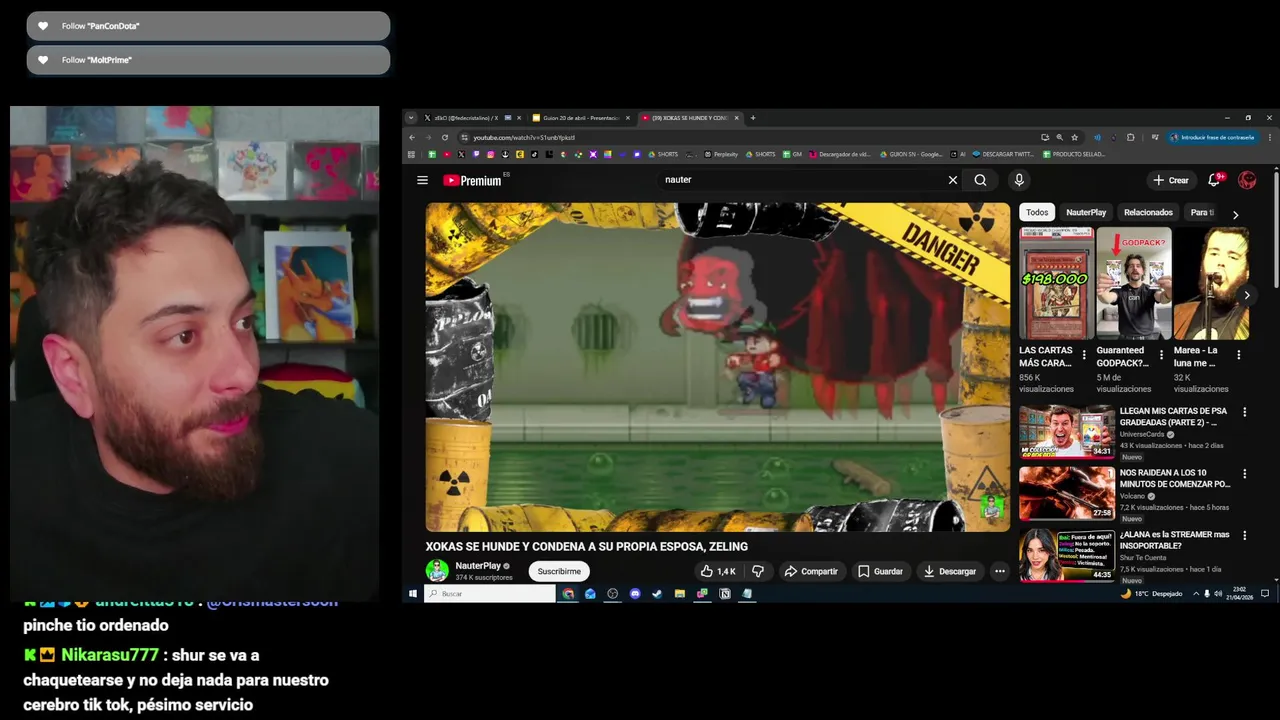Screen dimensions: 1280x720
Task: Select the NauterPlay filter chip
Action: tap(1086, 212)
